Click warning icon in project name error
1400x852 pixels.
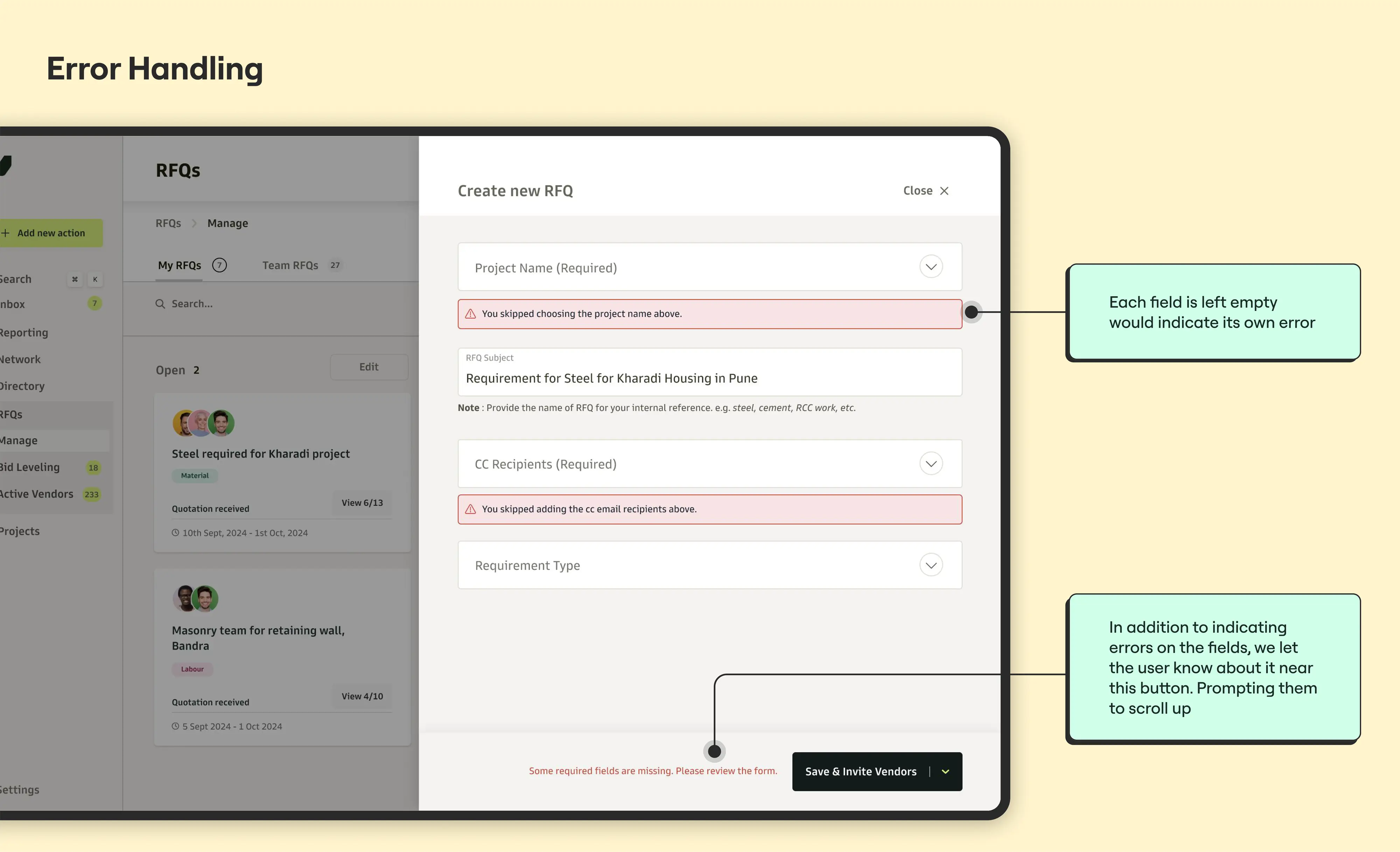(470, 314)
